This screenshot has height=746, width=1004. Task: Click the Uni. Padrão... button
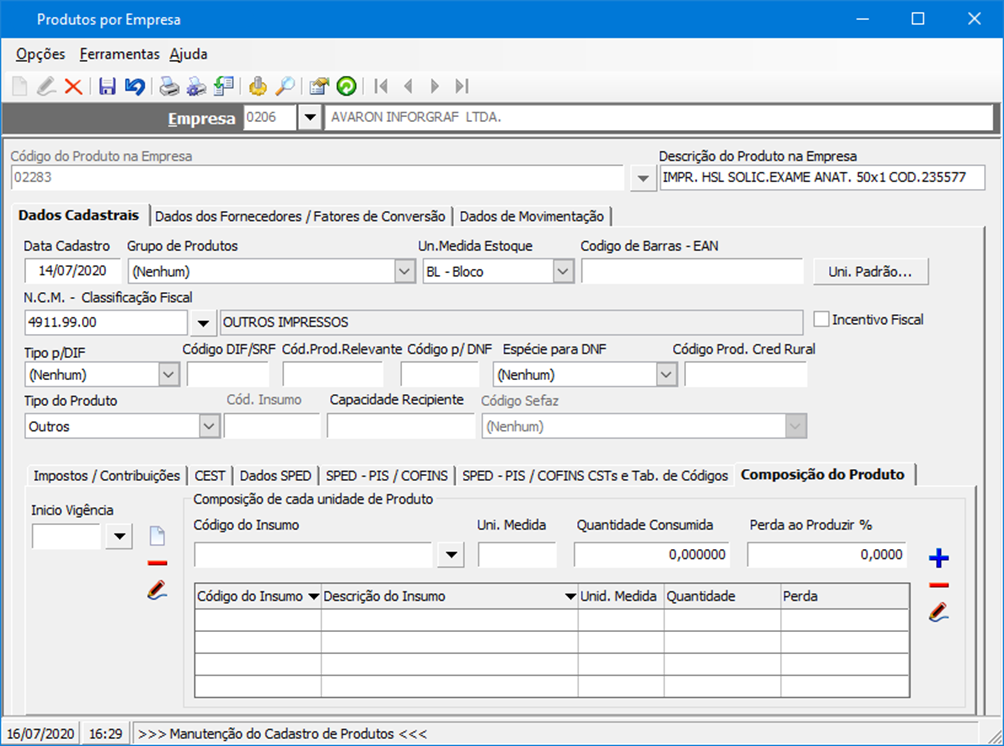click(x=870, y=272)
